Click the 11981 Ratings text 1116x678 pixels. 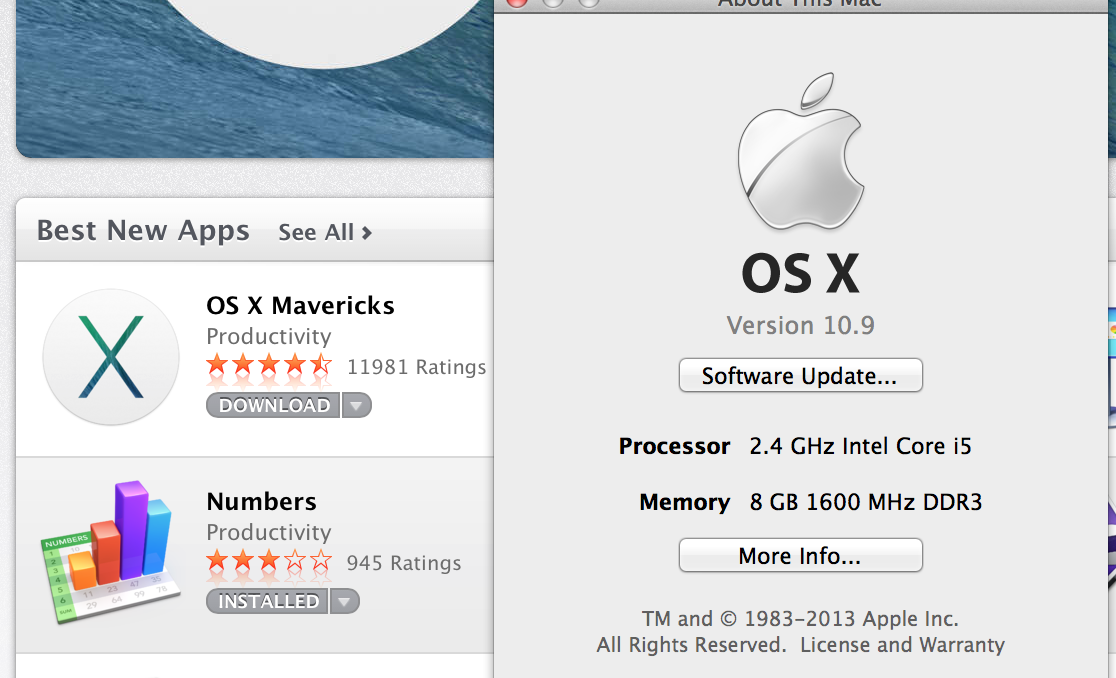[x=416, y=367]
